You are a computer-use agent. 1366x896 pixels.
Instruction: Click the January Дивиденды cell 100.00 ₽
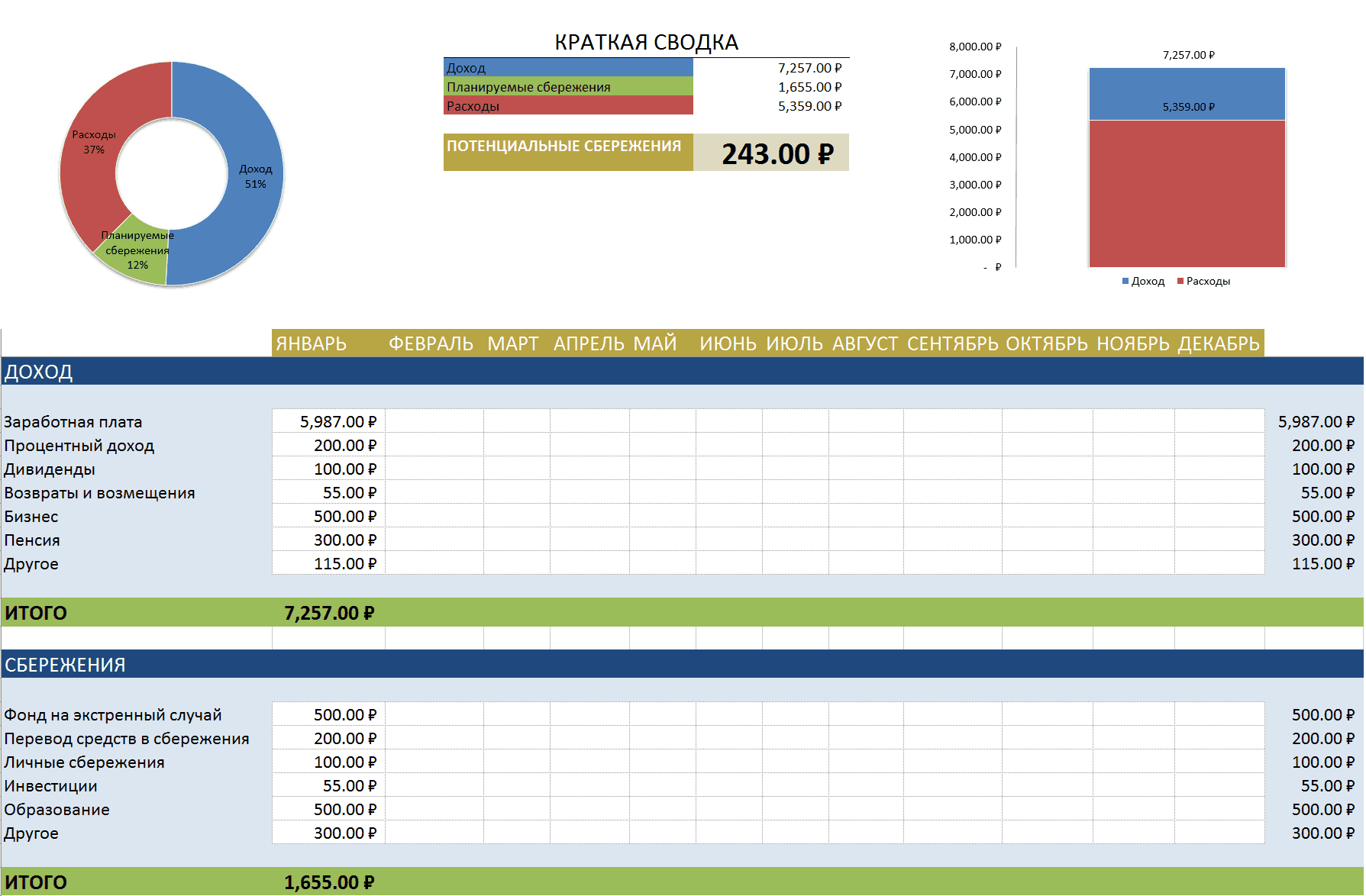click(328, 469)
